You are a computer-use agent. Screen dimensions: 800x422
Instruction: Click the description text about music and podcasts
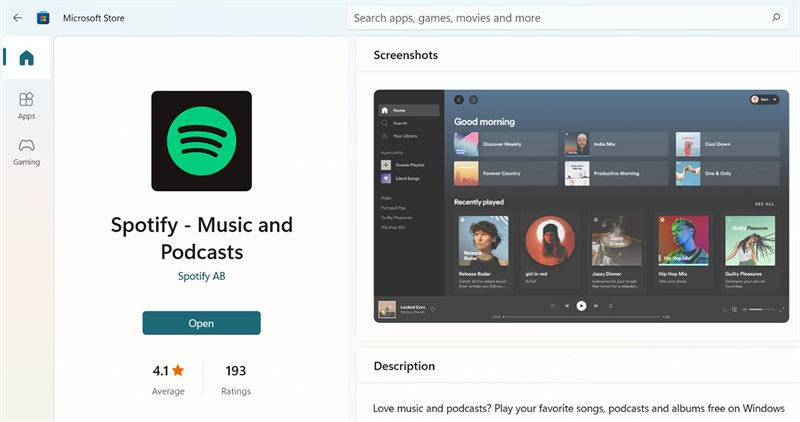tap(579, 408)
